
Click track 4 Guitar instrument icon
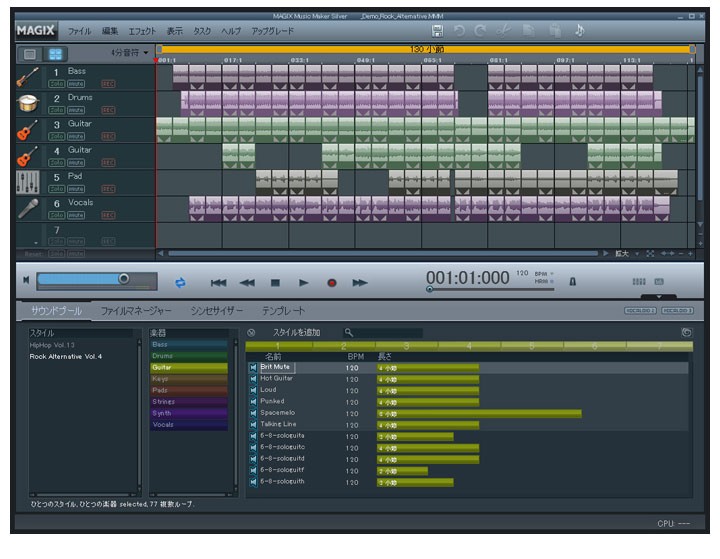[x=28, y=156]
